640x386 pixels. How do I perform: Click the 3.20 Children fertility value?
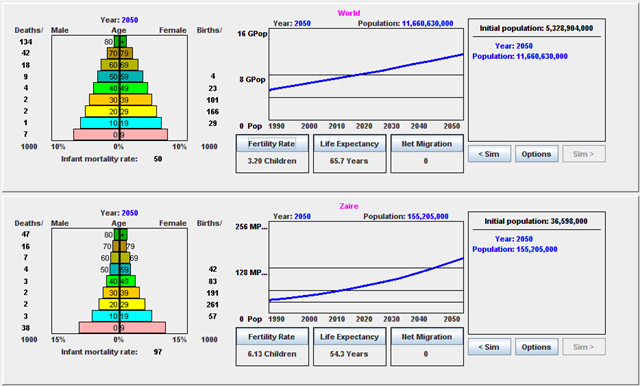[272, 161]
